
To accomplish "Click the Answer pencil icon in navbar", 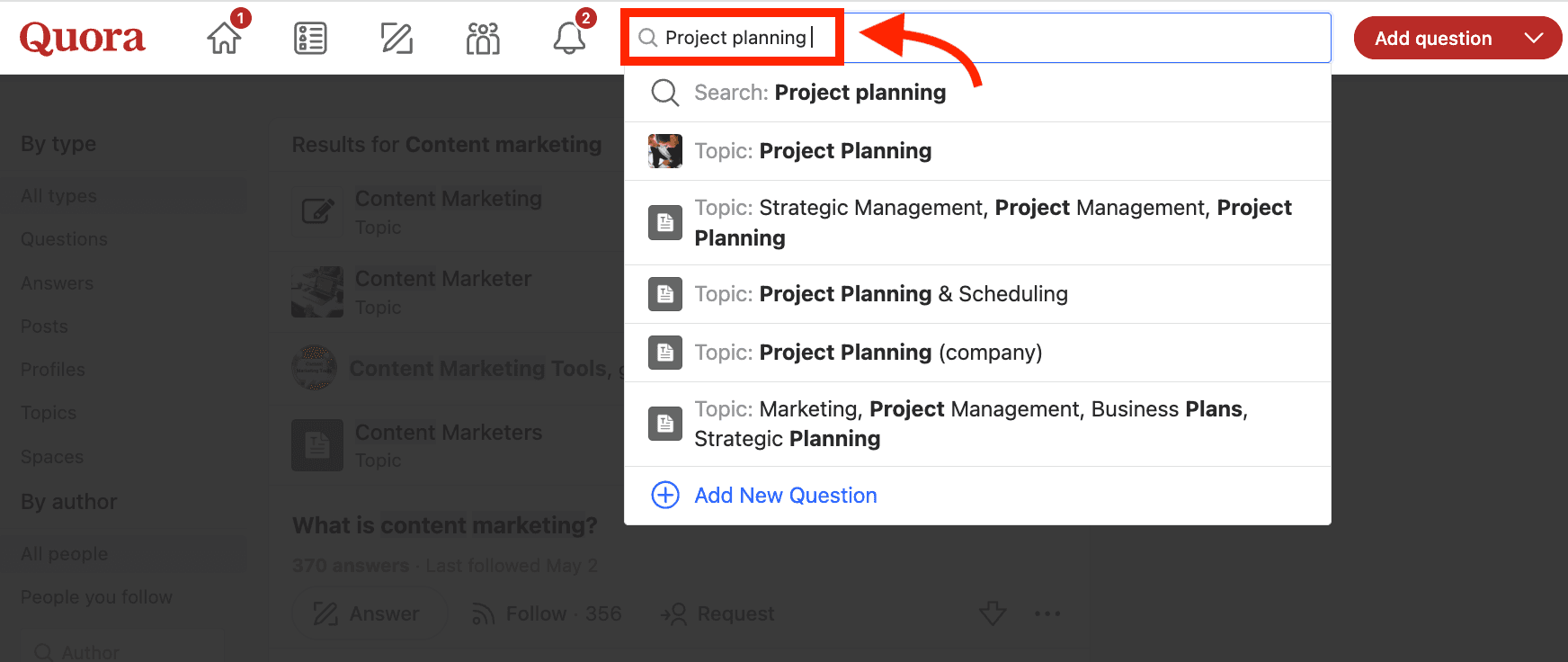I will (x=396, y=38).
